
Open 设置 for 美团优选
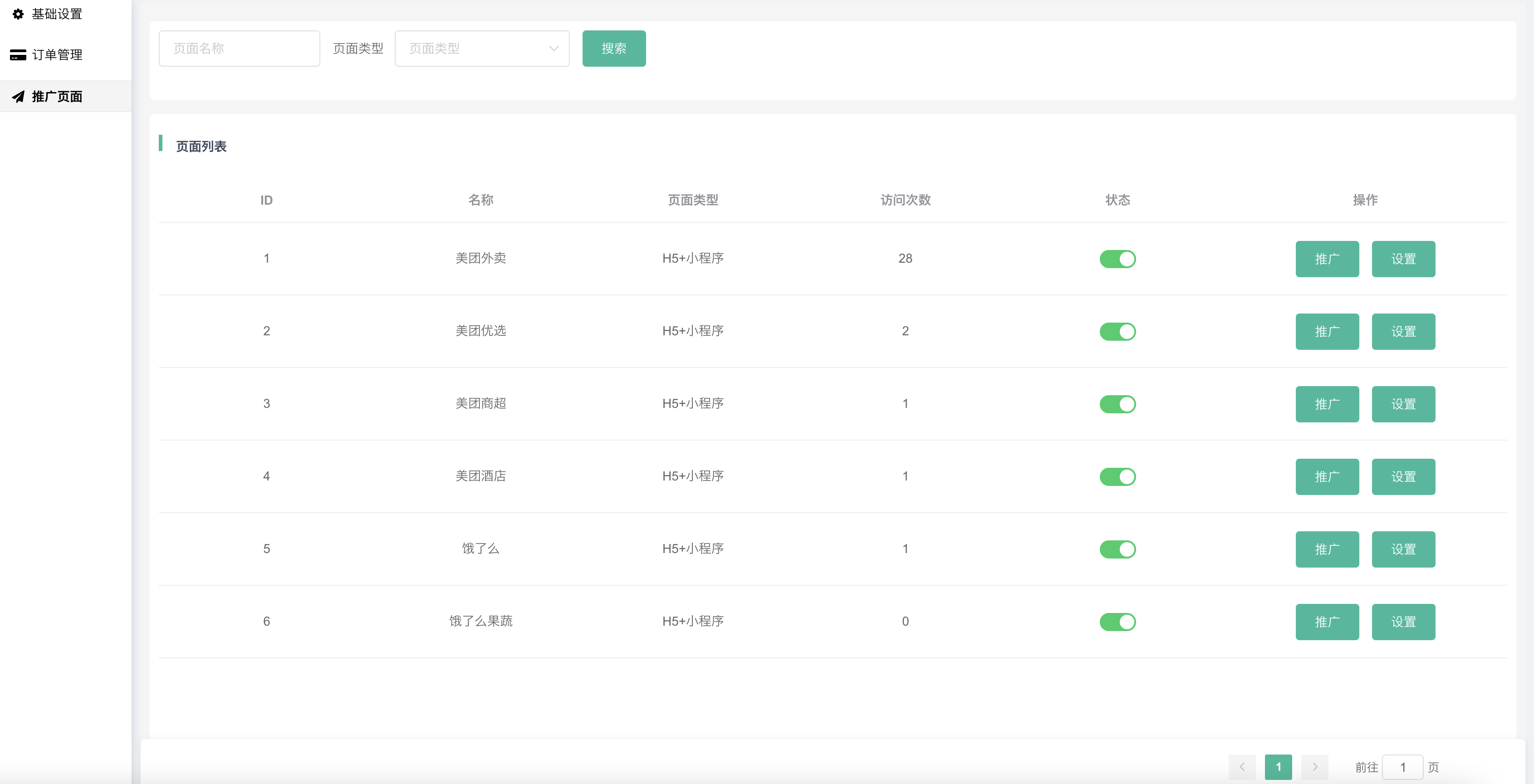click(1404, 332)
